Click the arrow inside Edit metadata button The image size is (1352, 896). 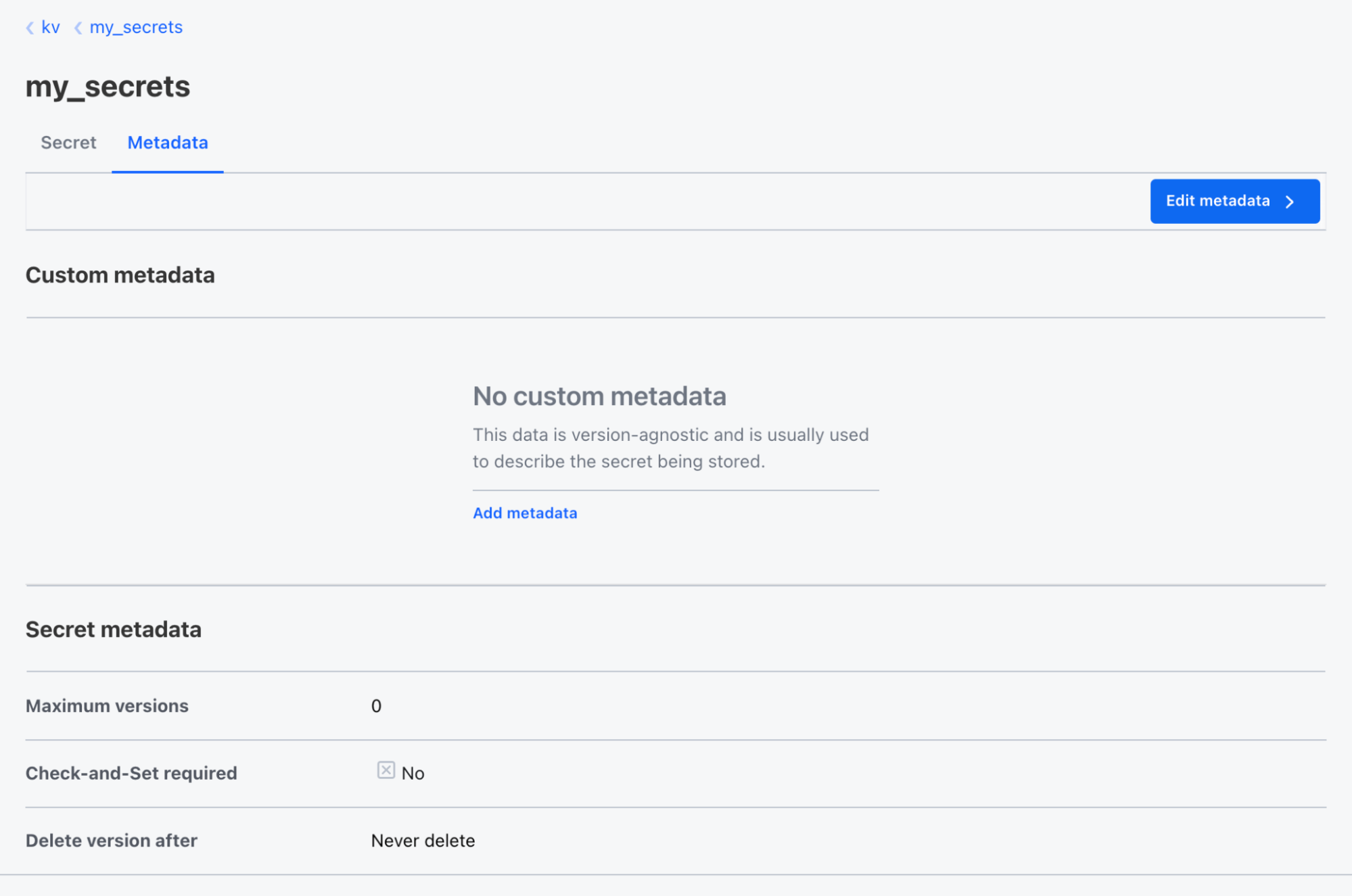[1290, 202]
